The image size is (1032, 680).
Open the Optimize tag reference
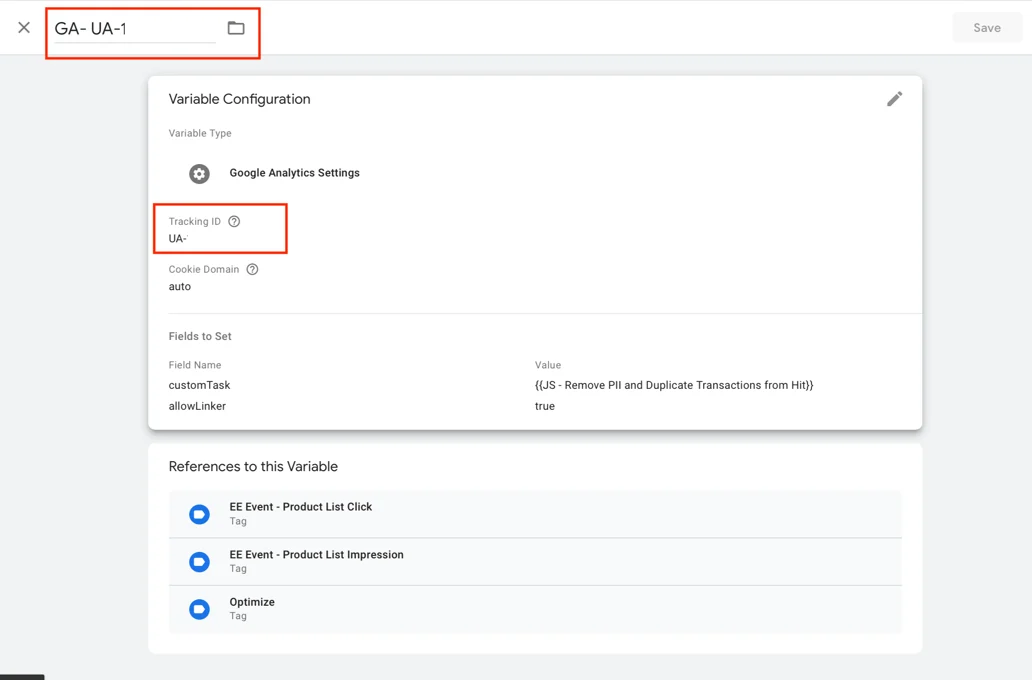[251, 601]
